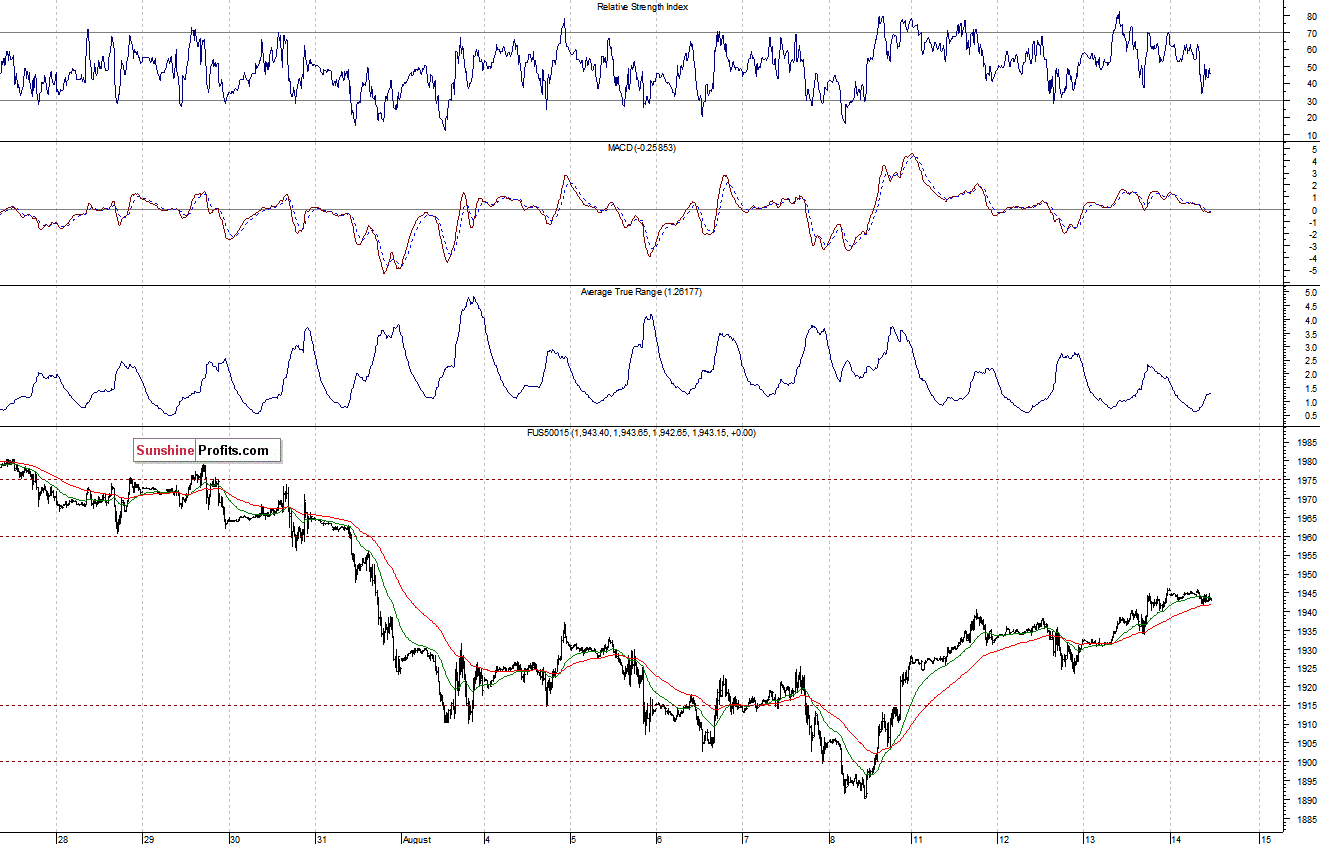
Task: Select the 1960 price axis label
Action: (1307, 537)
